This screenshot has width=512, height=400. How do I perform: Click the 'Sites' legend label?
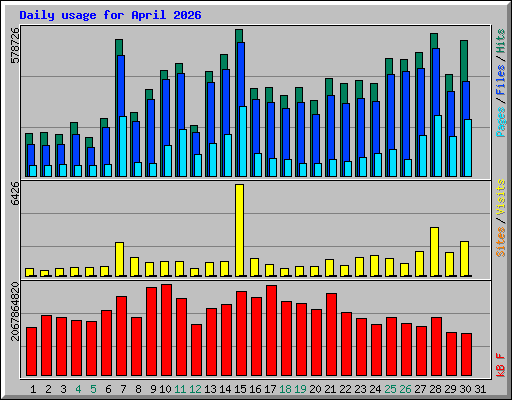pos(501,242)
